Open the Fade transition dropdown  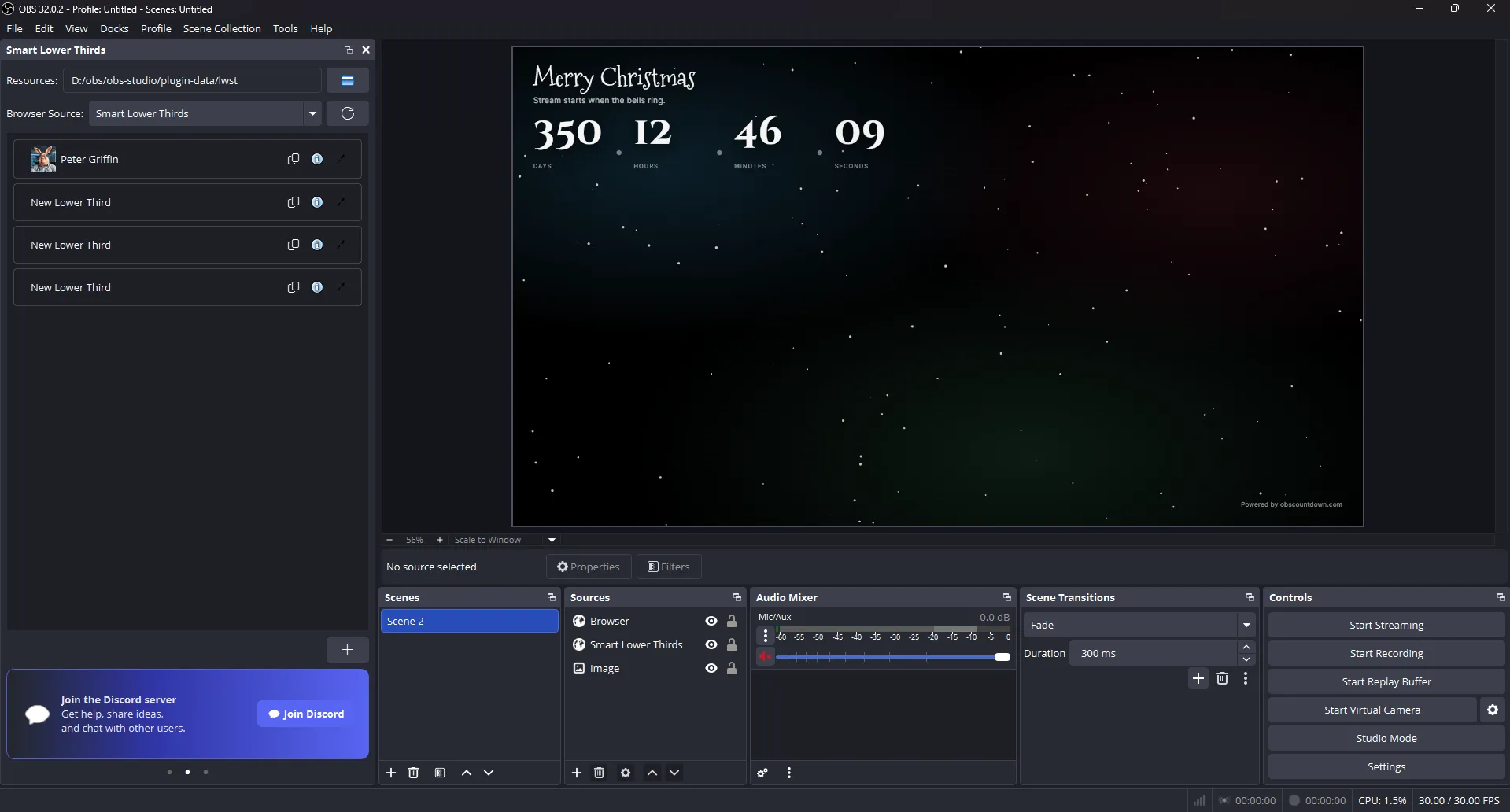[x=1246, y=624]
